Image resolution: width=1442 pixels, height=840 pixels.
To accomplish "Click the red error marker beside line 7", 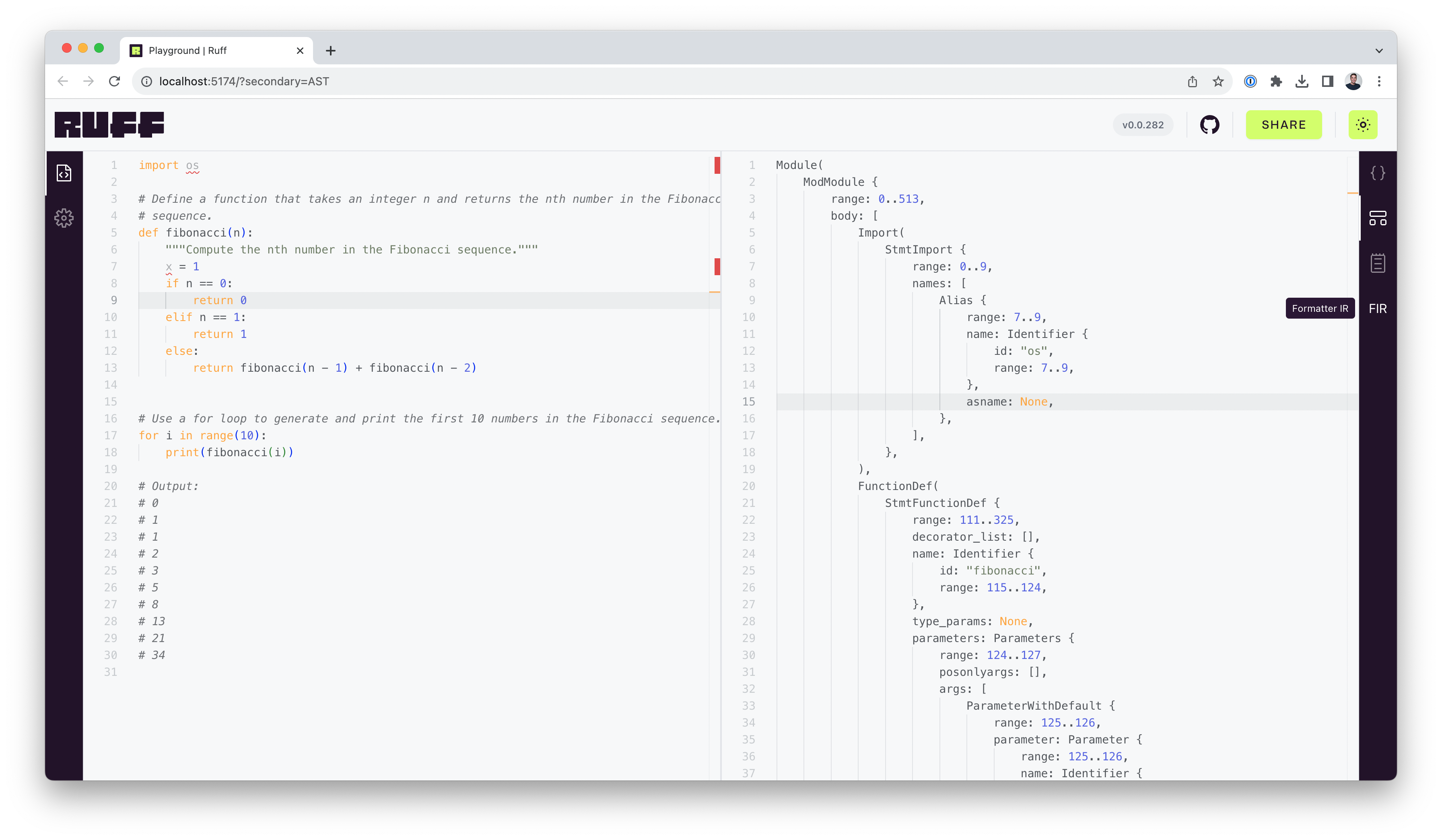I will click(x=717, y=267).
